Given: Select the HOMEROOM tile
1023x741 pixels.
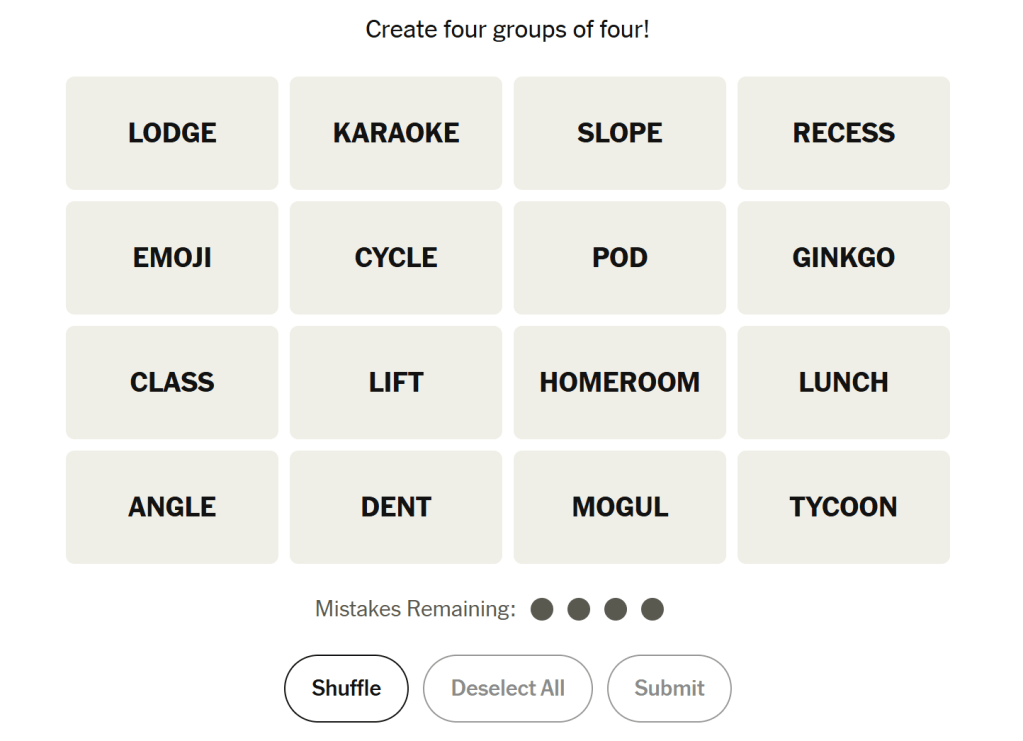Looking at the screenshot, I should [620, 382].
